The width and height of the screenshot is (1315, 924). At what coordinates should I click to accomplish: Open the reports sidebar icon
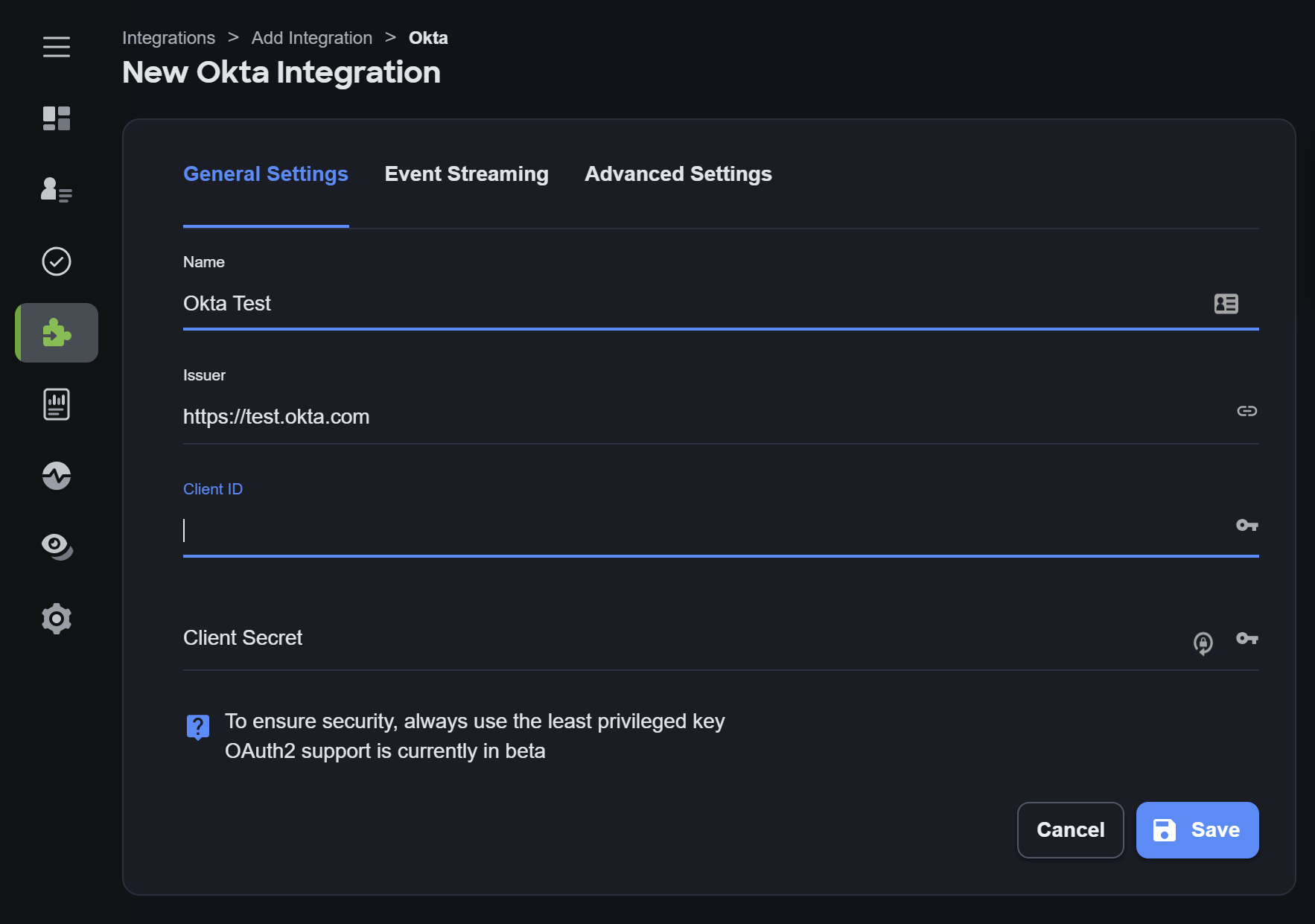point(57,404)
